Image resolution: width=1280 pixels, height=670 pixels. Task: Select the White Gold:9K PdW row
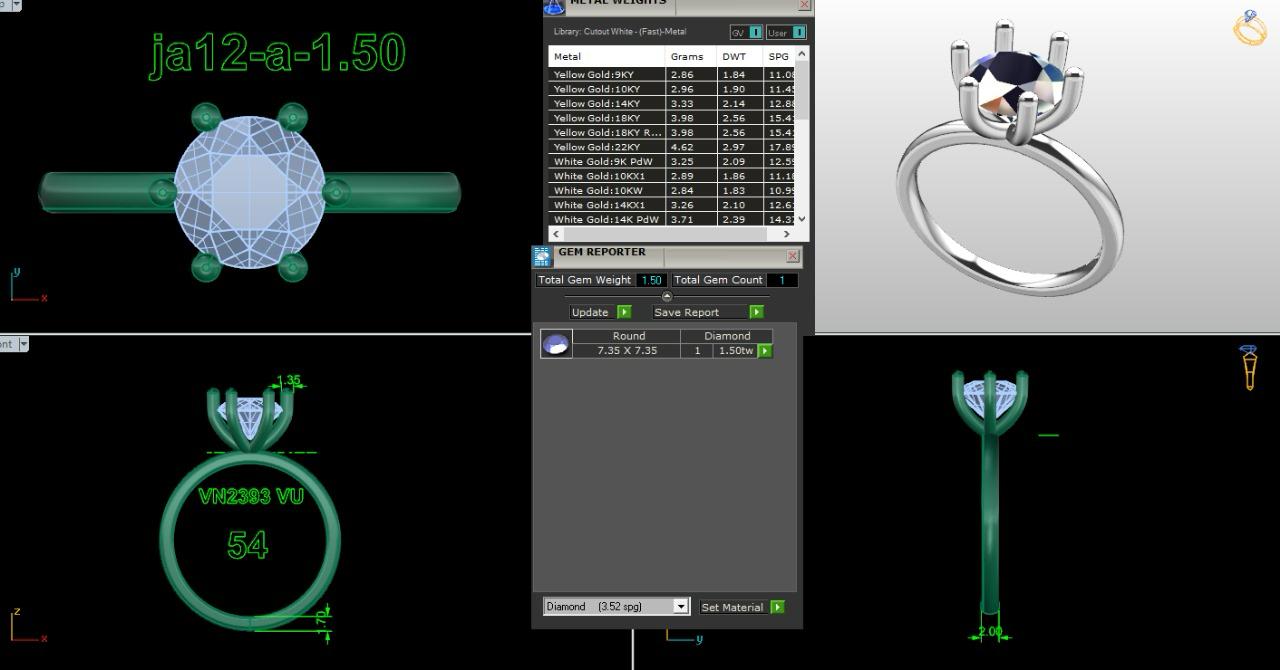pyautogui.click(x=672, y=162)
